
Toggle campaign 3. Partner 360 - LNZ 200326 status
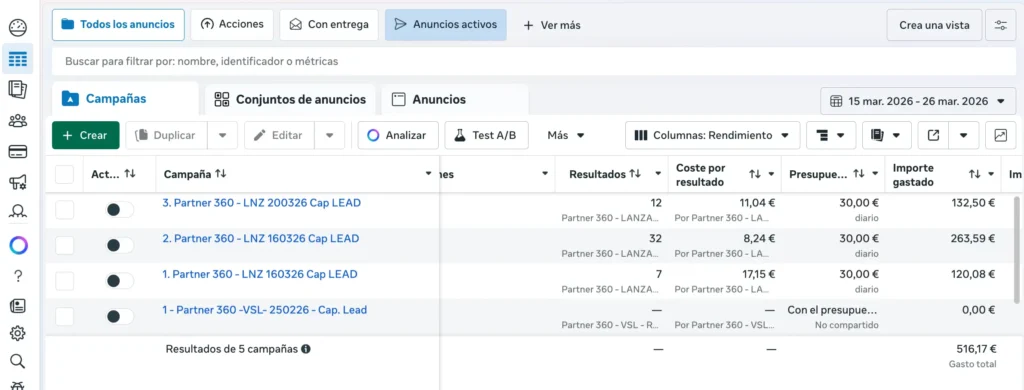pyautogui.click(x=120, y=210)
